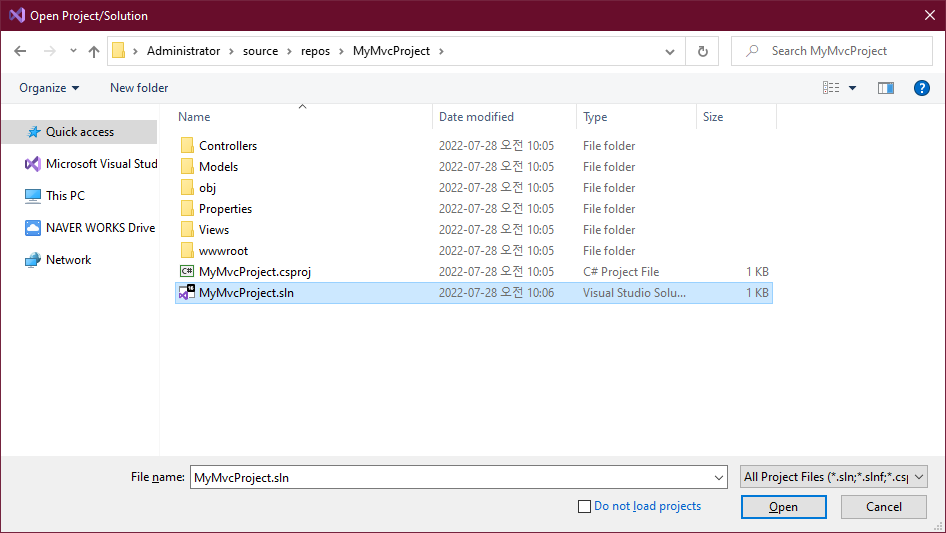Click the repos breadcrumb
Image resolution: width=946 pixels, height=533 pixels.
pos(316,51)
